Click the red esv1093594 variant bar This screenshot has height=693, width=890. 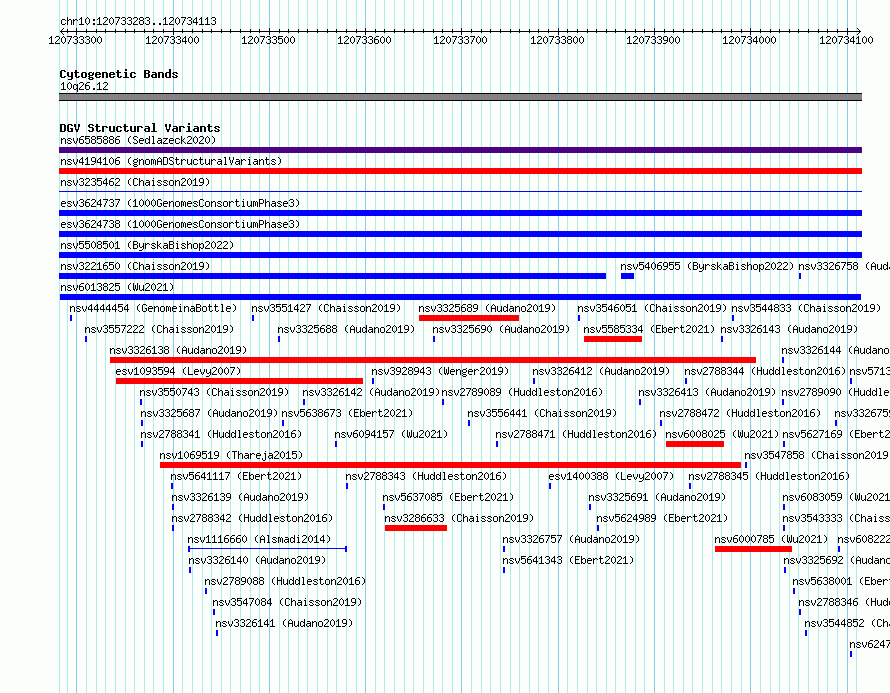tap(239, 381)
